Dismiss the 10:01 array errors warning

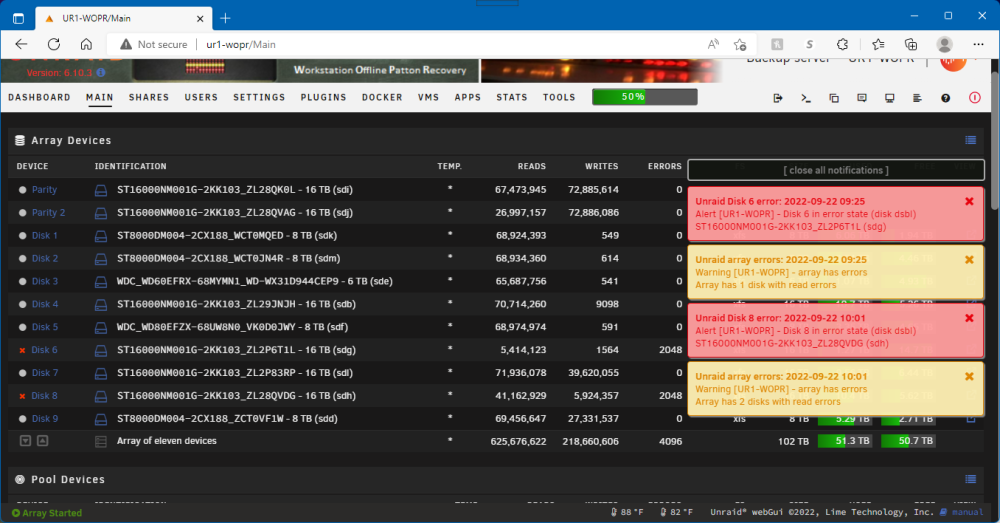tap(969, 376)
